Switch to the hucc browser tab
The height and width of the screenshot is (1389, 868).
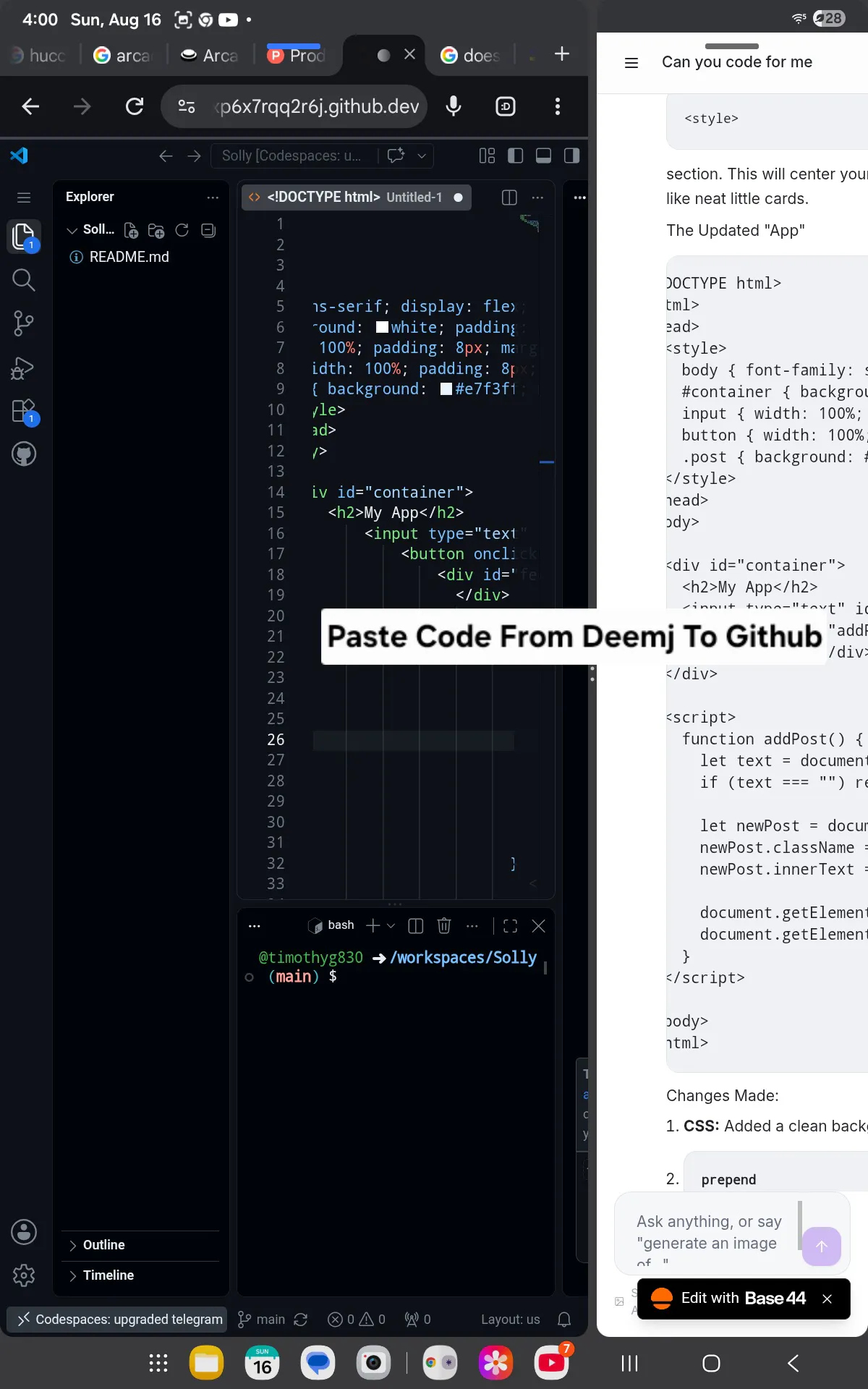pyautogui.click(x=39, y=55)
